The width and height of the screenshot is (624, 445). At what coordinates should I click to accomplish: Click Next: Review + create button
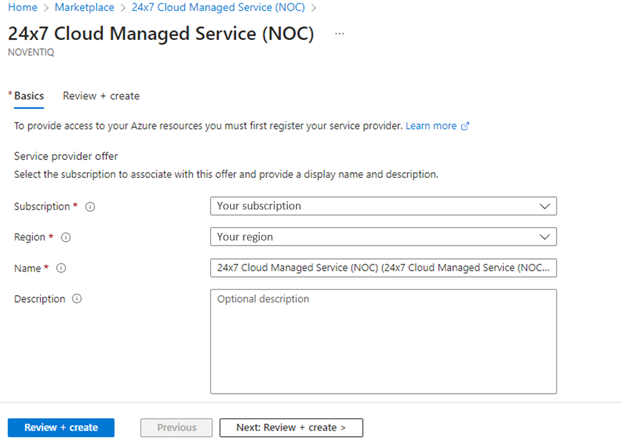291,427
